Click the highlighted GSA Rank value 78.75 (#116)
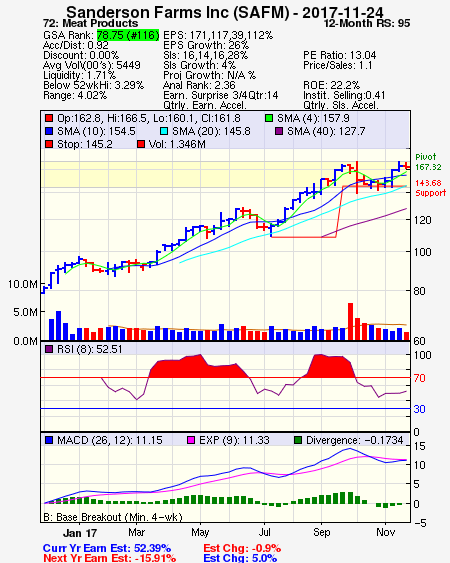This screenshot has height=563, width=450. pyautogui.click(x=128, y=35)
